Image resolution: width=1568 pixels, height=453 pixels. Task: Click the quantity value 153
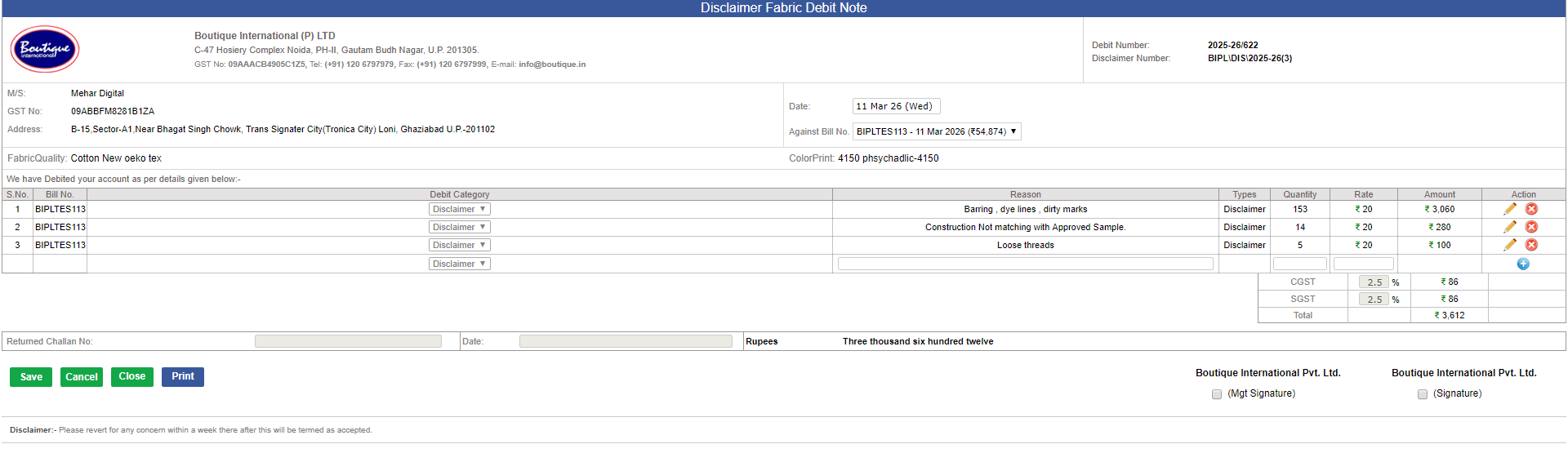tap(1300, 210)
